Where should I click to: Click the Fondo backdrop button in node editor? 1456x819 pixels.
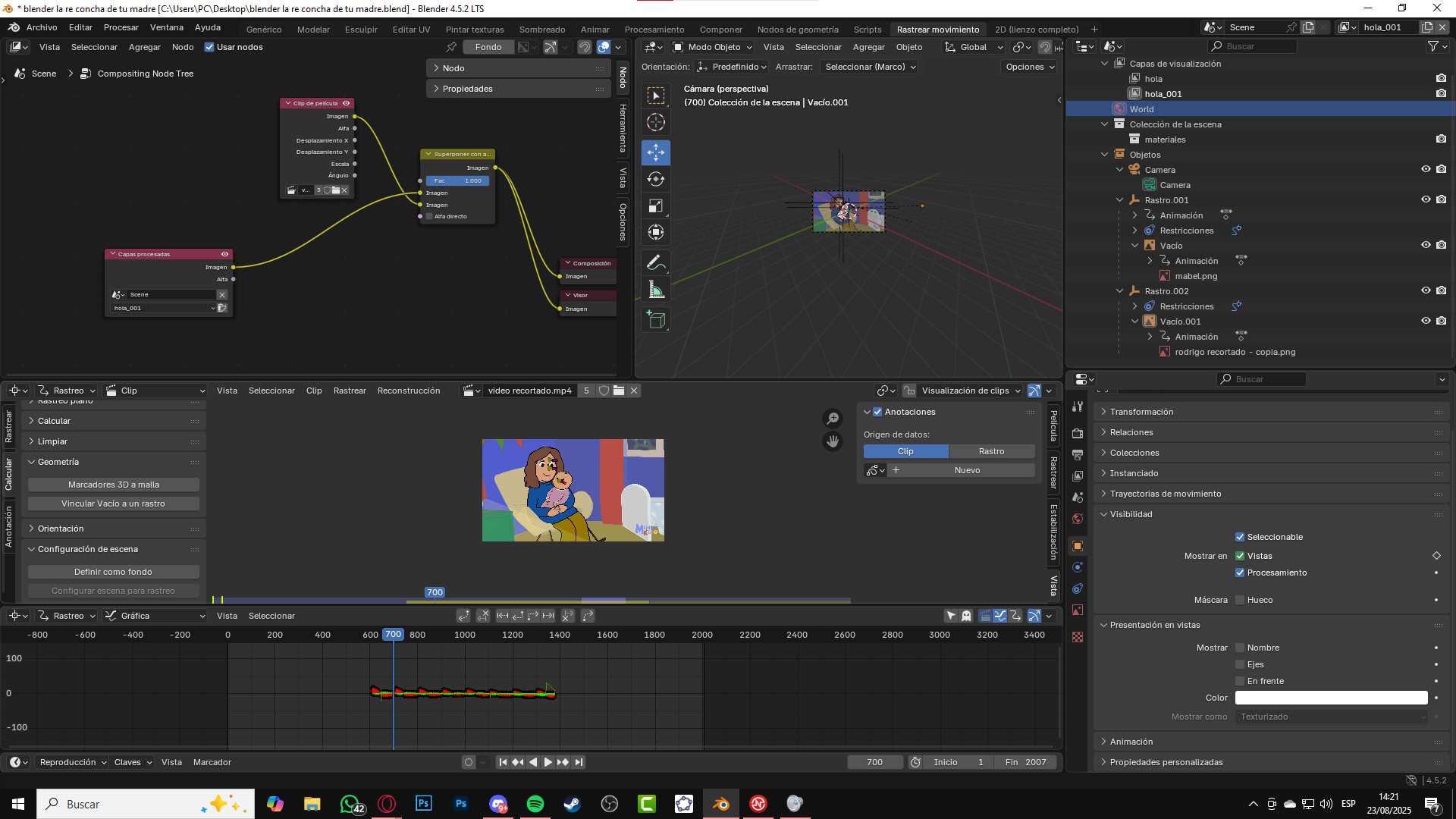[488, 47]
